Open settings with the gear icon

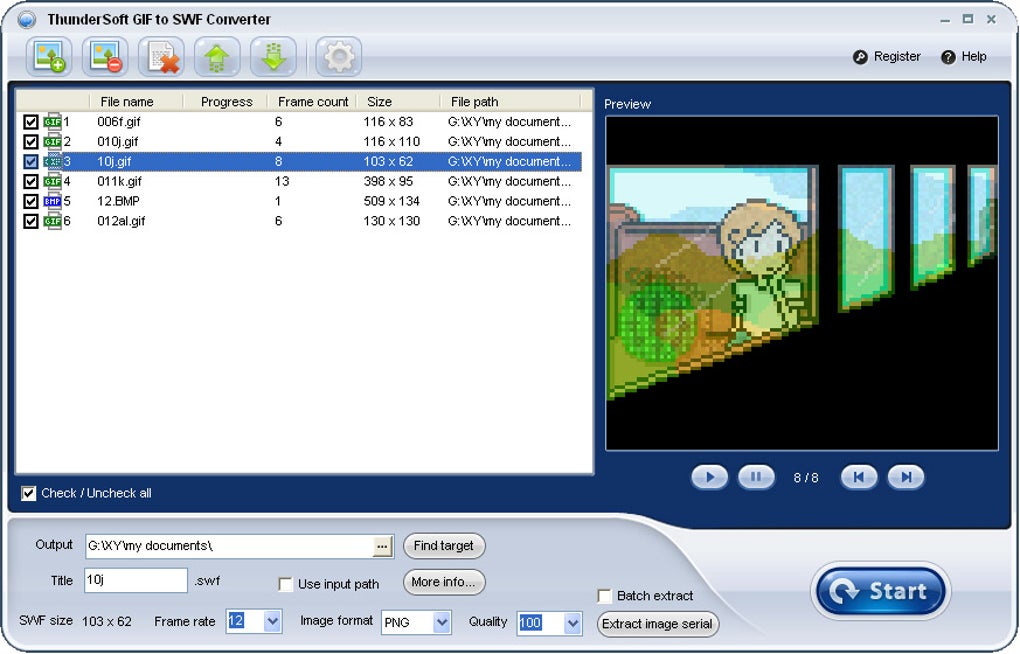(x=338, y=57)
